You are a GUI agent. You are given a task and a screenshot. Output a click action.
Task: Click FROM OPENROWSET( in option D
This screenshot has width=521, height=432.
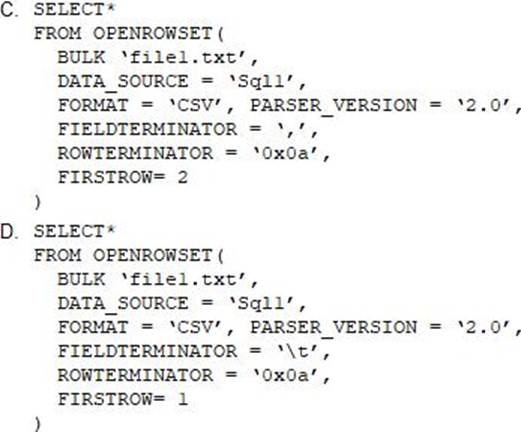(x=129, y=256)
